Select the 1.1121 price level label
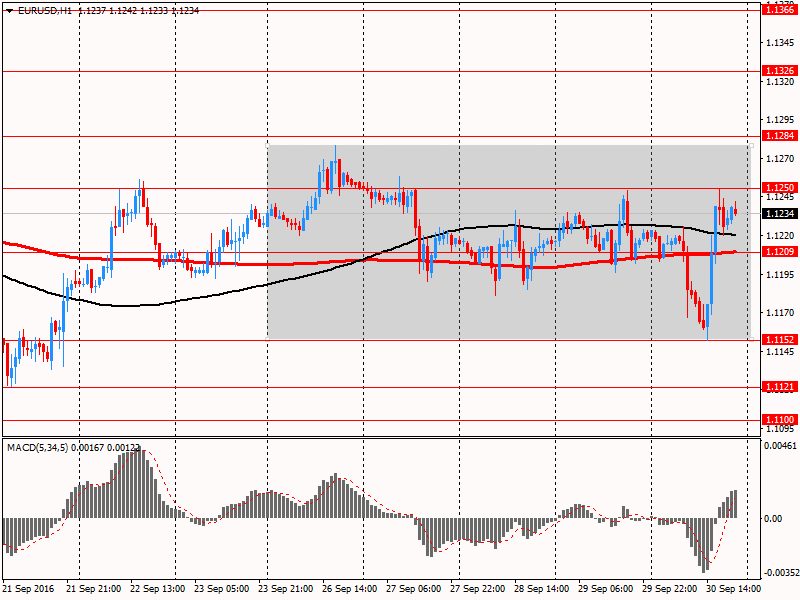Image resolution: width=800 pixels, height=600 pixels. click(779, 386)
